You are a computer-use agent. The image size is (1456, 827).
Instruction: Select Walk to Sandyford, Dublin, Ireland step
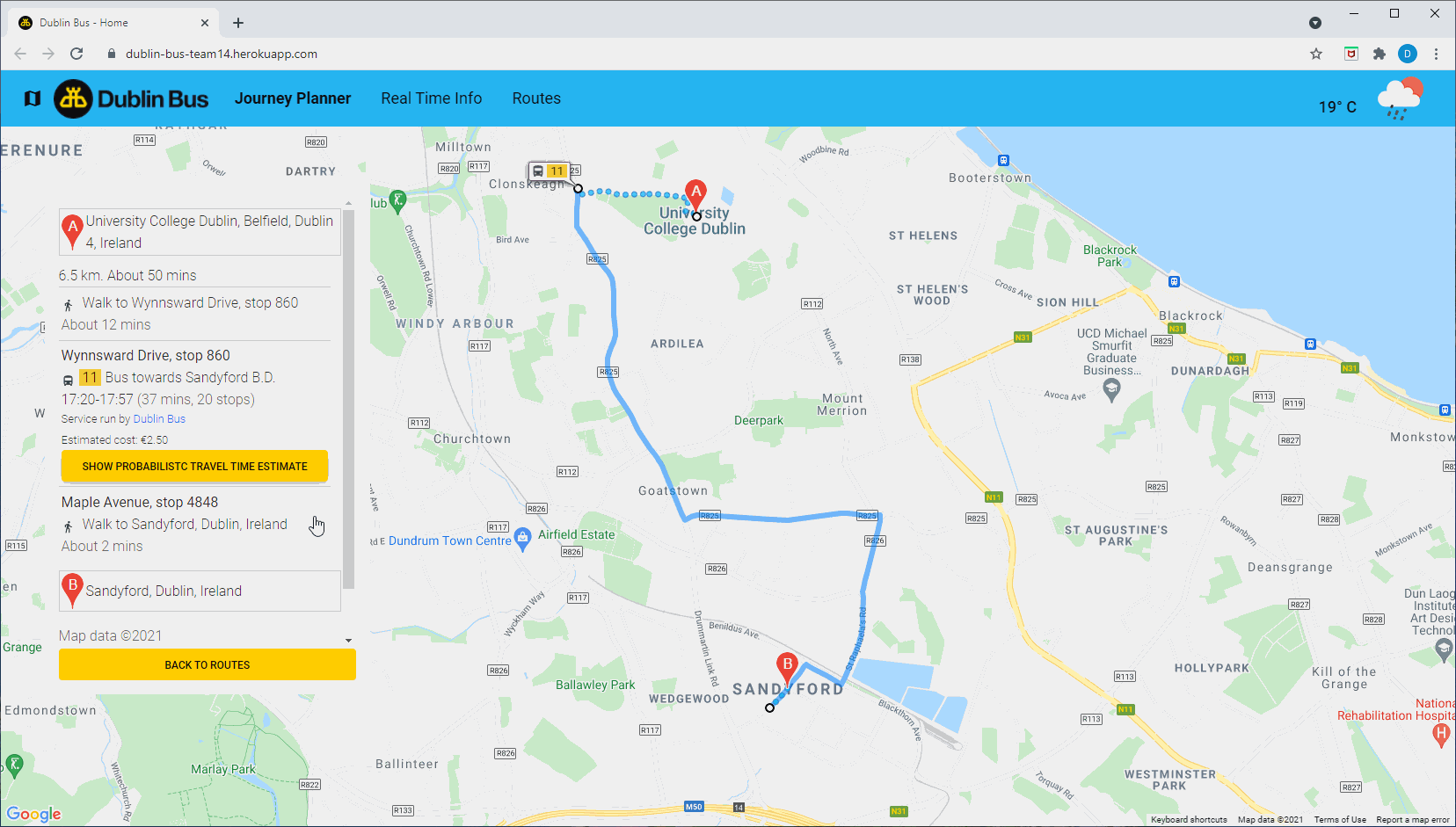click(x=185, y=524)
